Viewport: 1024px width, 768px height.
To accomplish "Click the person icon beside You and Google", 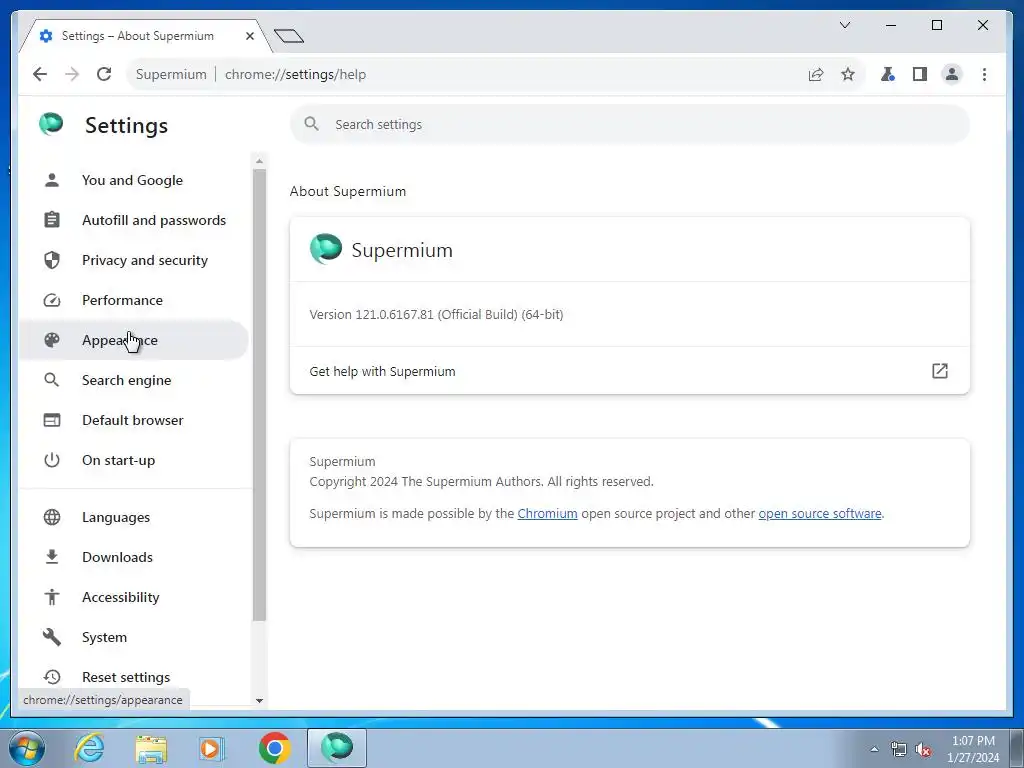I will tap(52, 180).
